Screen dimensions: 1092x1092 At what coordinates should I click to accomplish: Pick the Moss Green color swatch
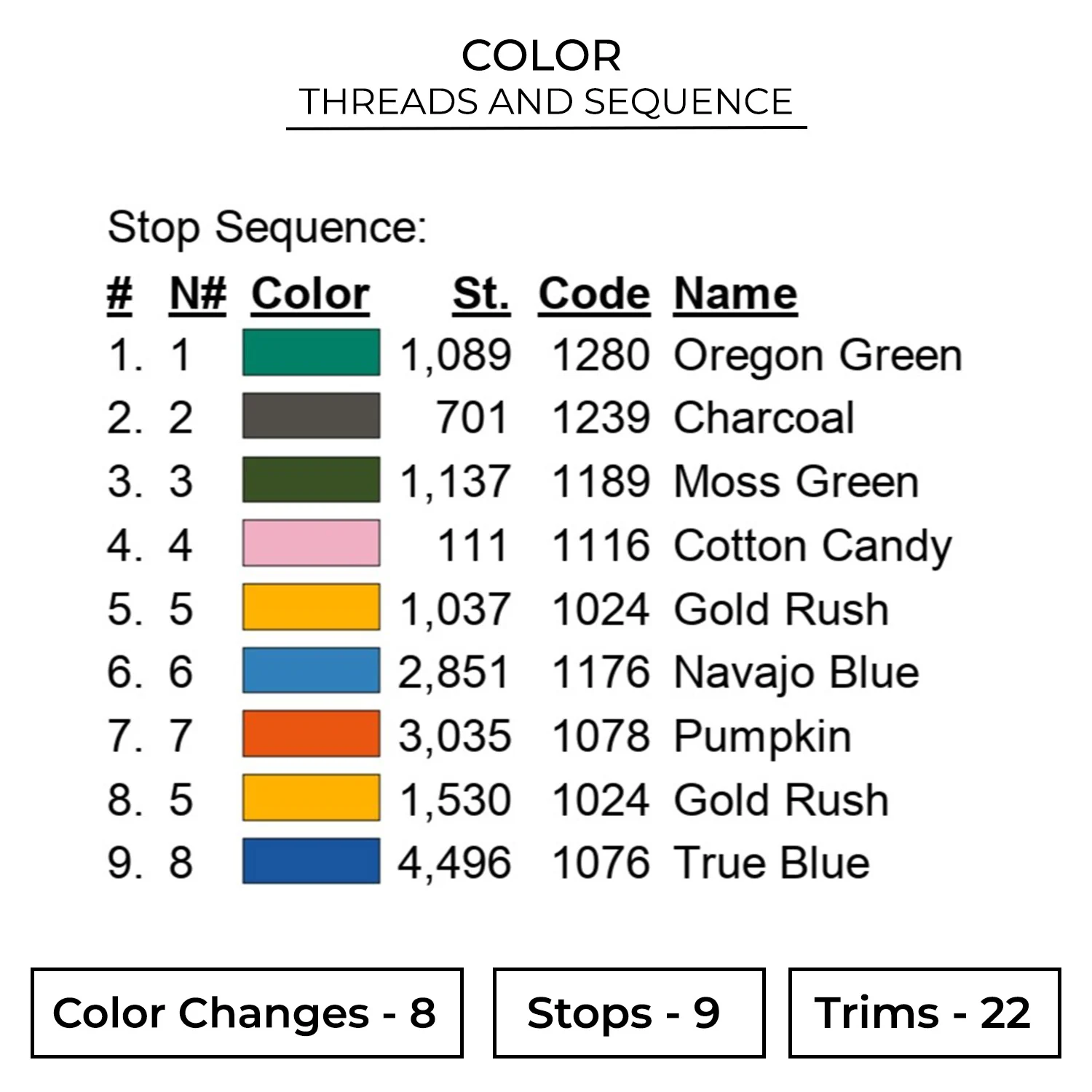[311, 480]
